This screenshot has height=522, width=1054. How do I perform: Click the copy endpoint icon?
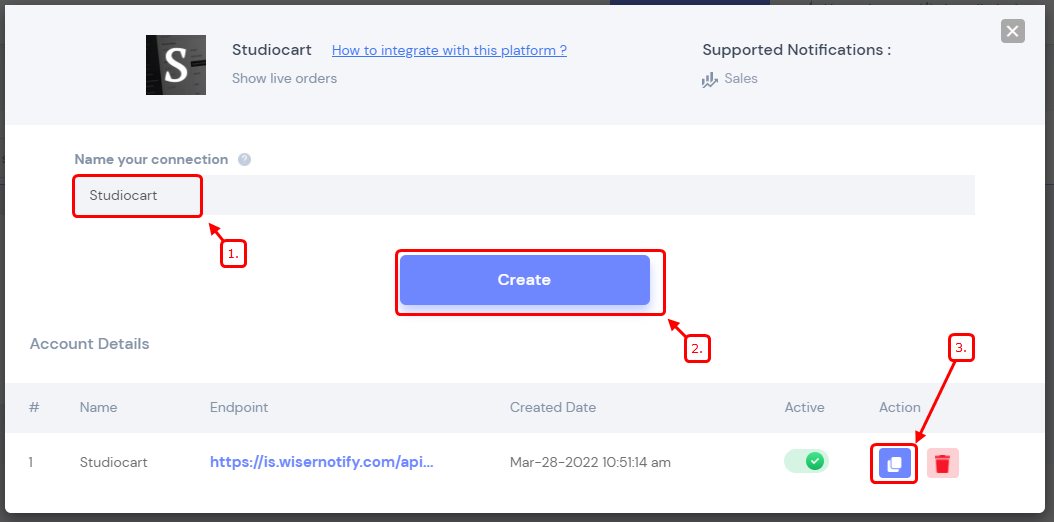894,463
